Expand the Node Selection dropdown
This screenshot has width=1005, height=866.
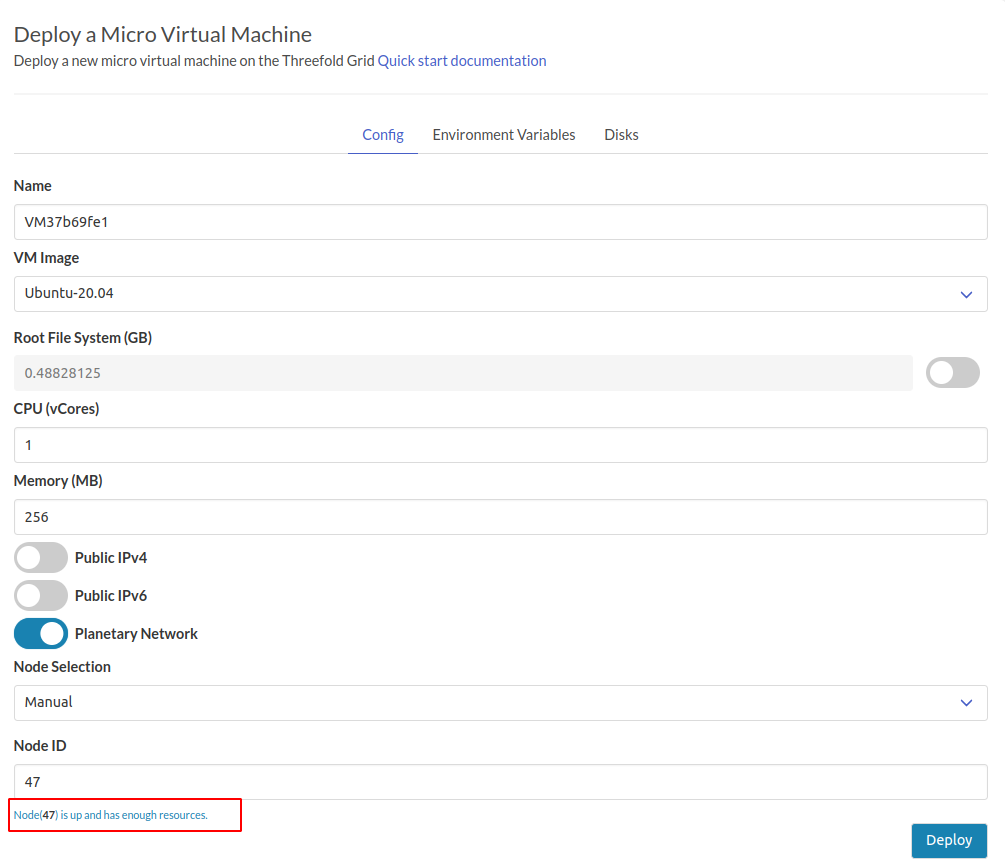(x=500, y=702)
